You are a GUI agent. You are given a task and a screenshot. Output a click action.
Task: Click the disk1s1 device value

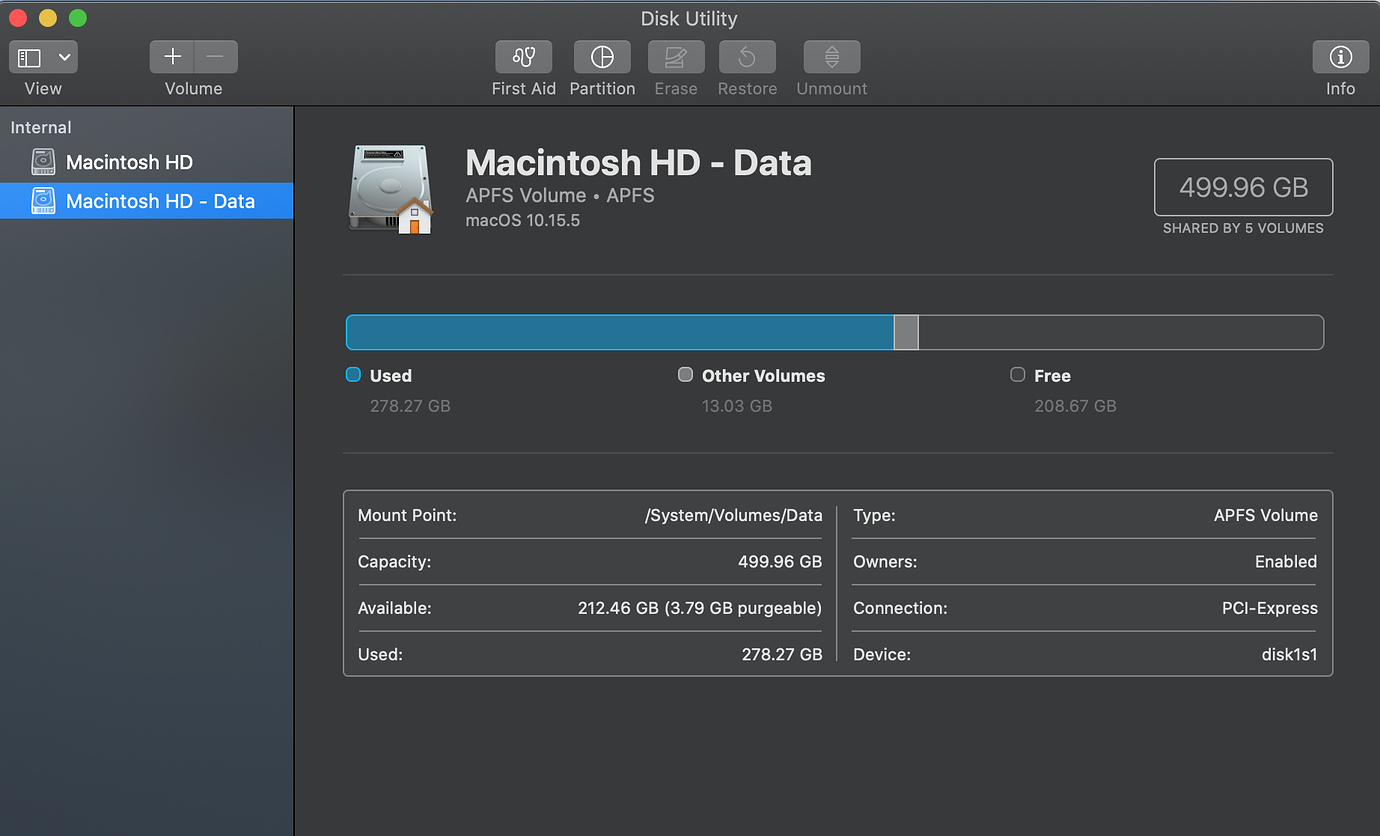[1290, 654]
